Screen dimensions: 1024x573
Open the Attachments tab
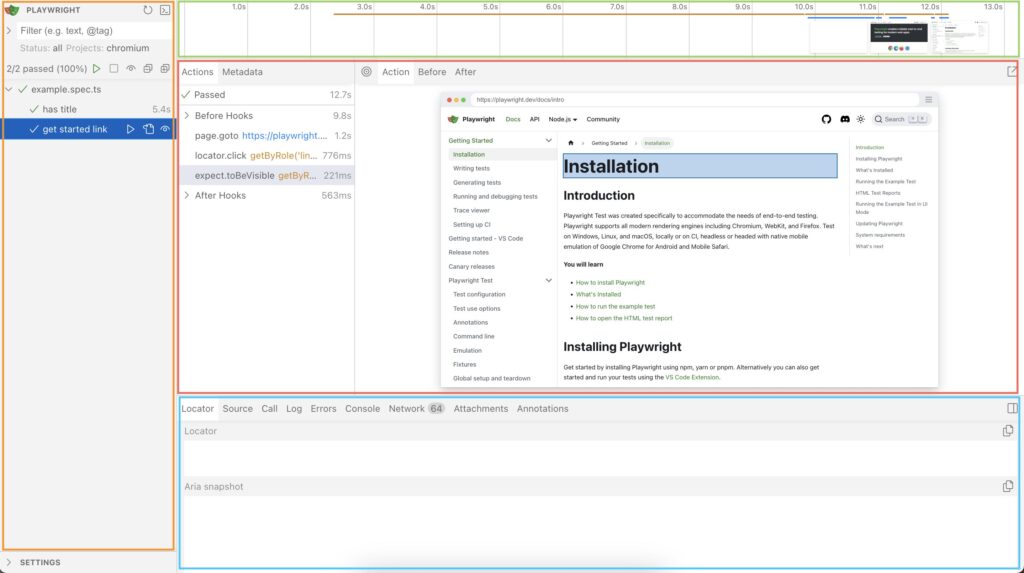[481, 408]
